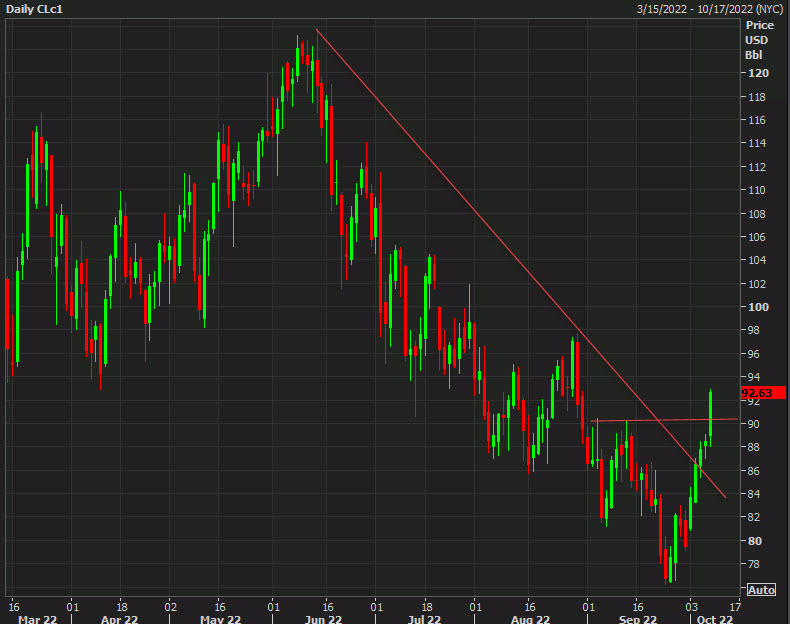
Task: Click the 03 date tick in October
Action: 691,606
